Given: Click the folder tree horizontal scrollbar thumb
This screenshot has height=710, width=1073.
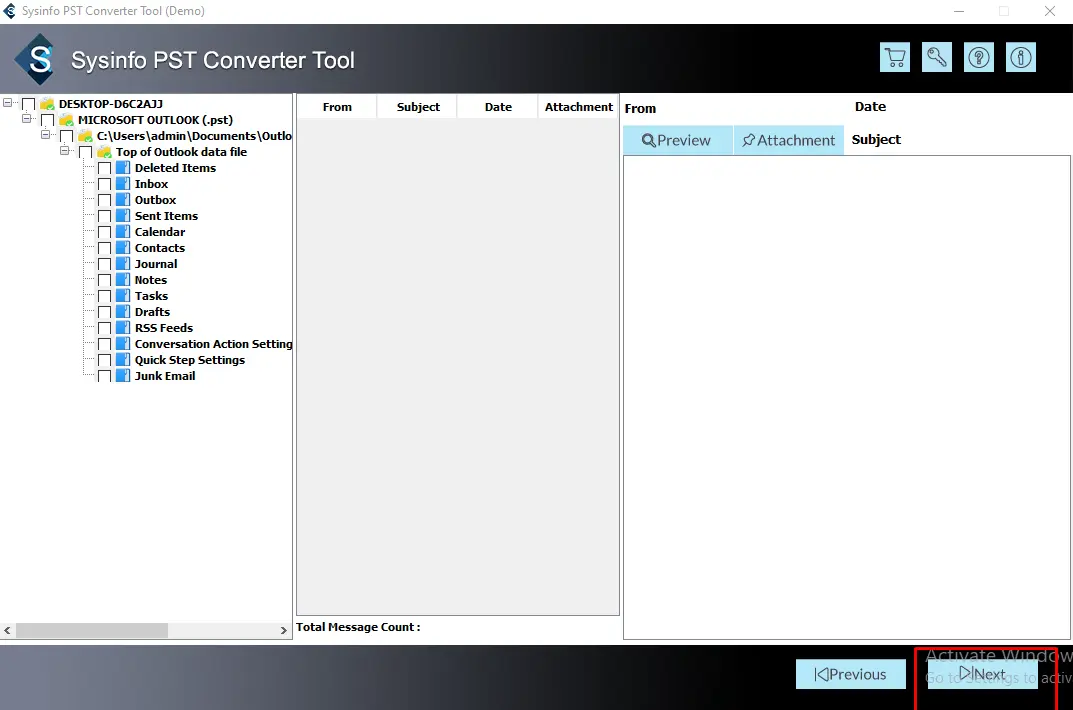Looking at the screenshot, I should click(92, 631).
